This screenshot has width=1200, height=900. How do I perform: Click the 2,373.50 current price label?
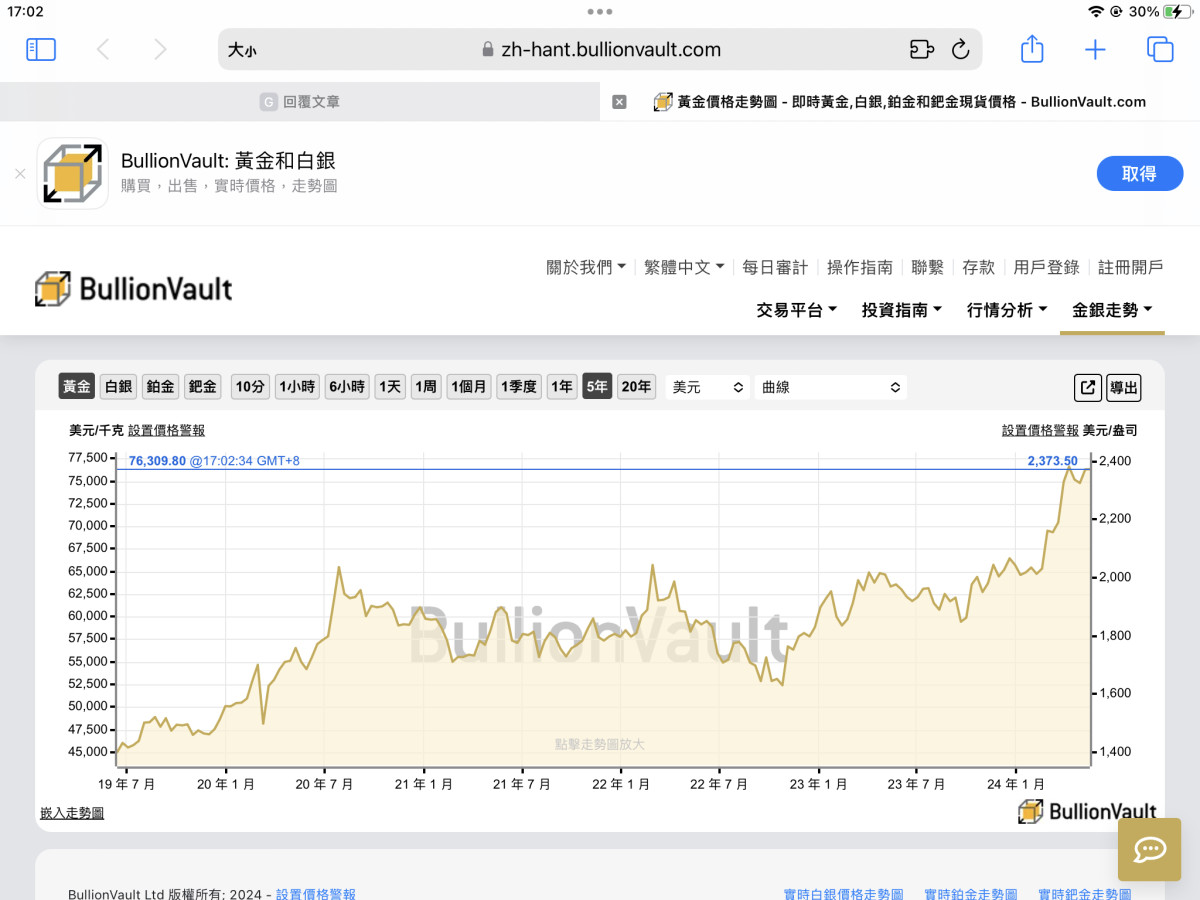1052,461
